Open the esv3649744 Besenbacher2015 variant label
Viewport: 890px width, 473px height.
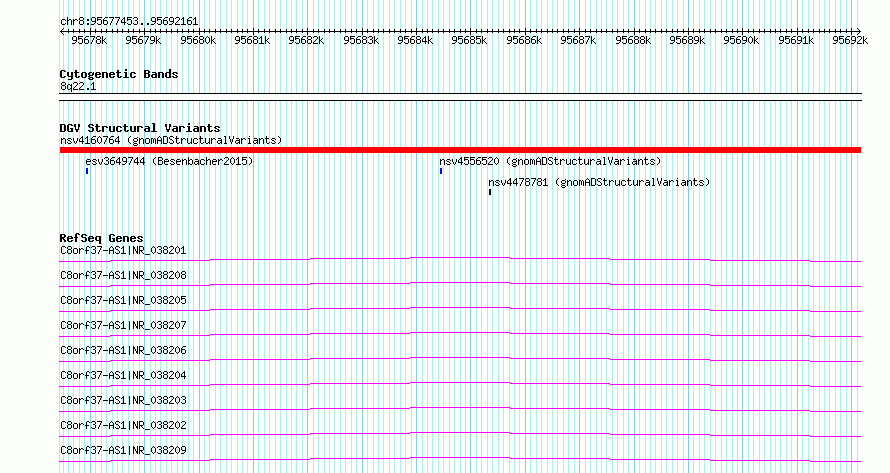click(x=169, y=161)
